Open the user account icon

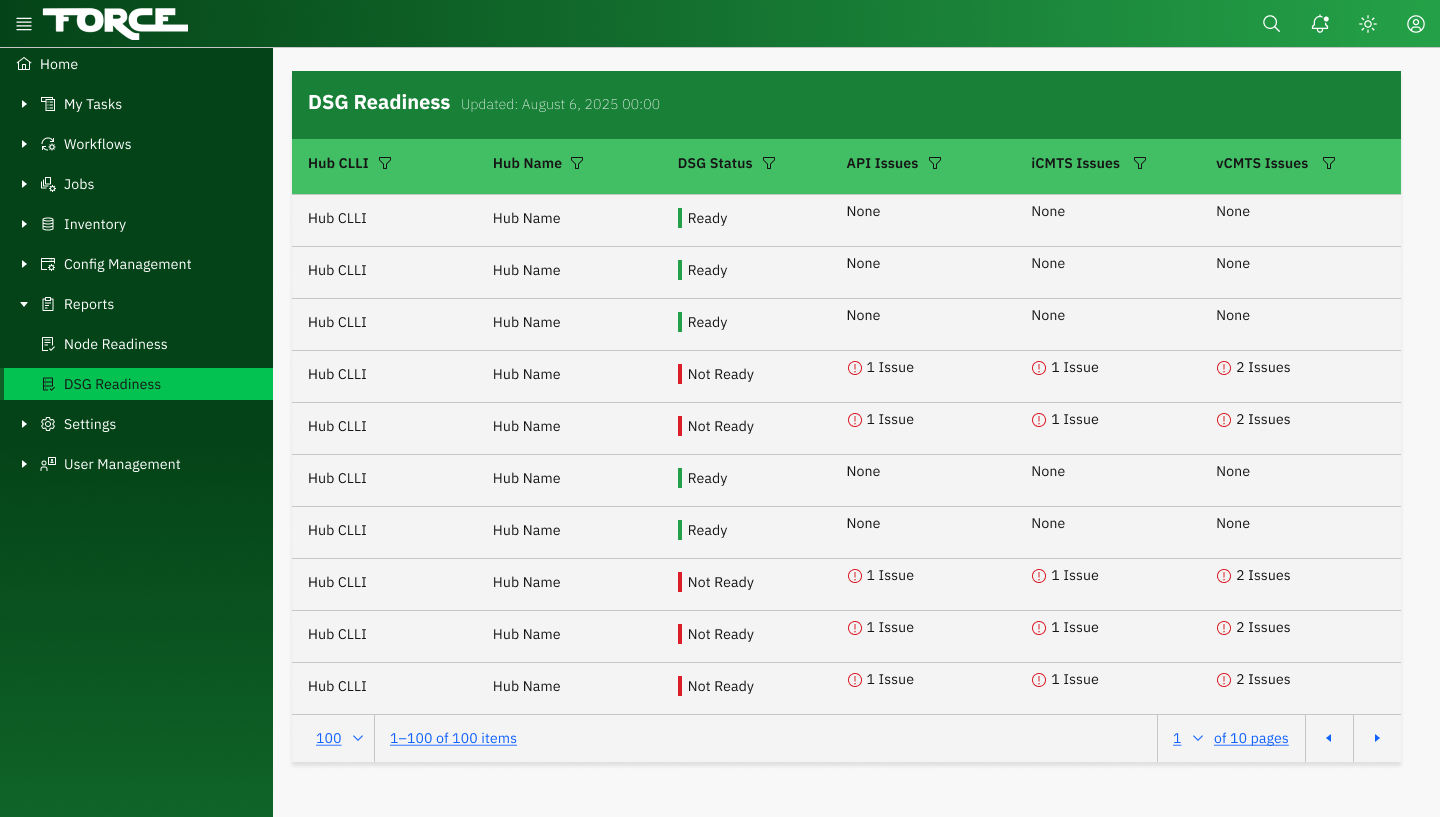pyautogui.click(x=1415, y=23)
